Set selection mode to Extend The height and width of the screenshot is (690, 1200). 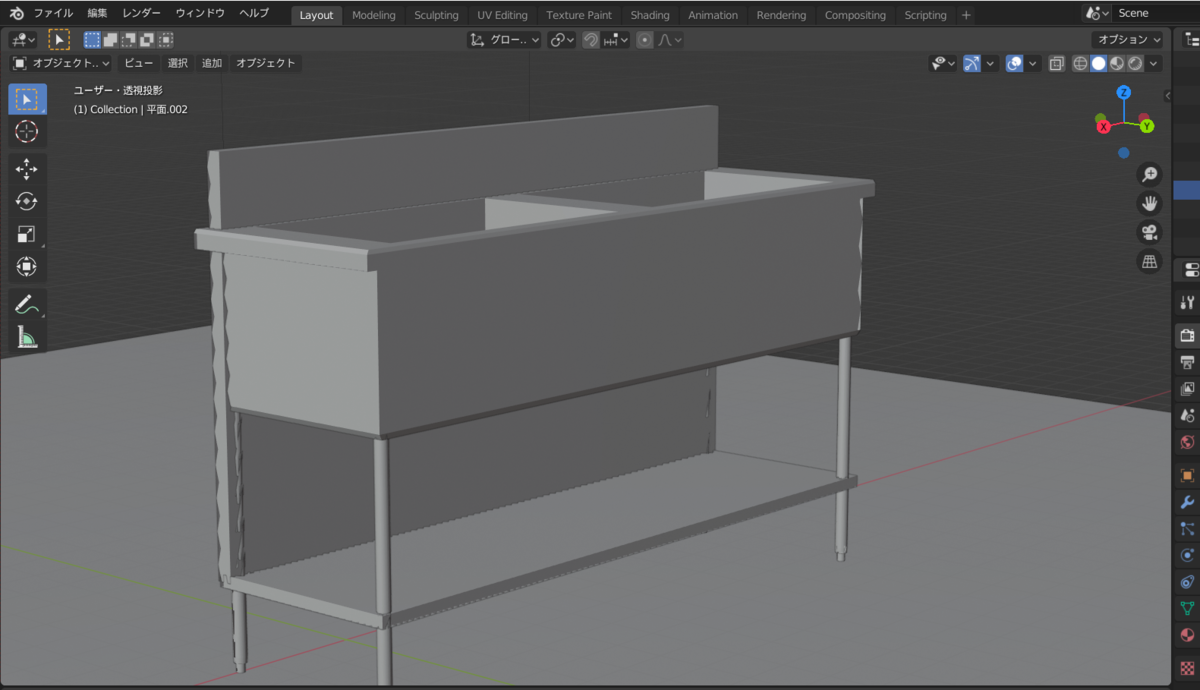(x=111, y=40)
